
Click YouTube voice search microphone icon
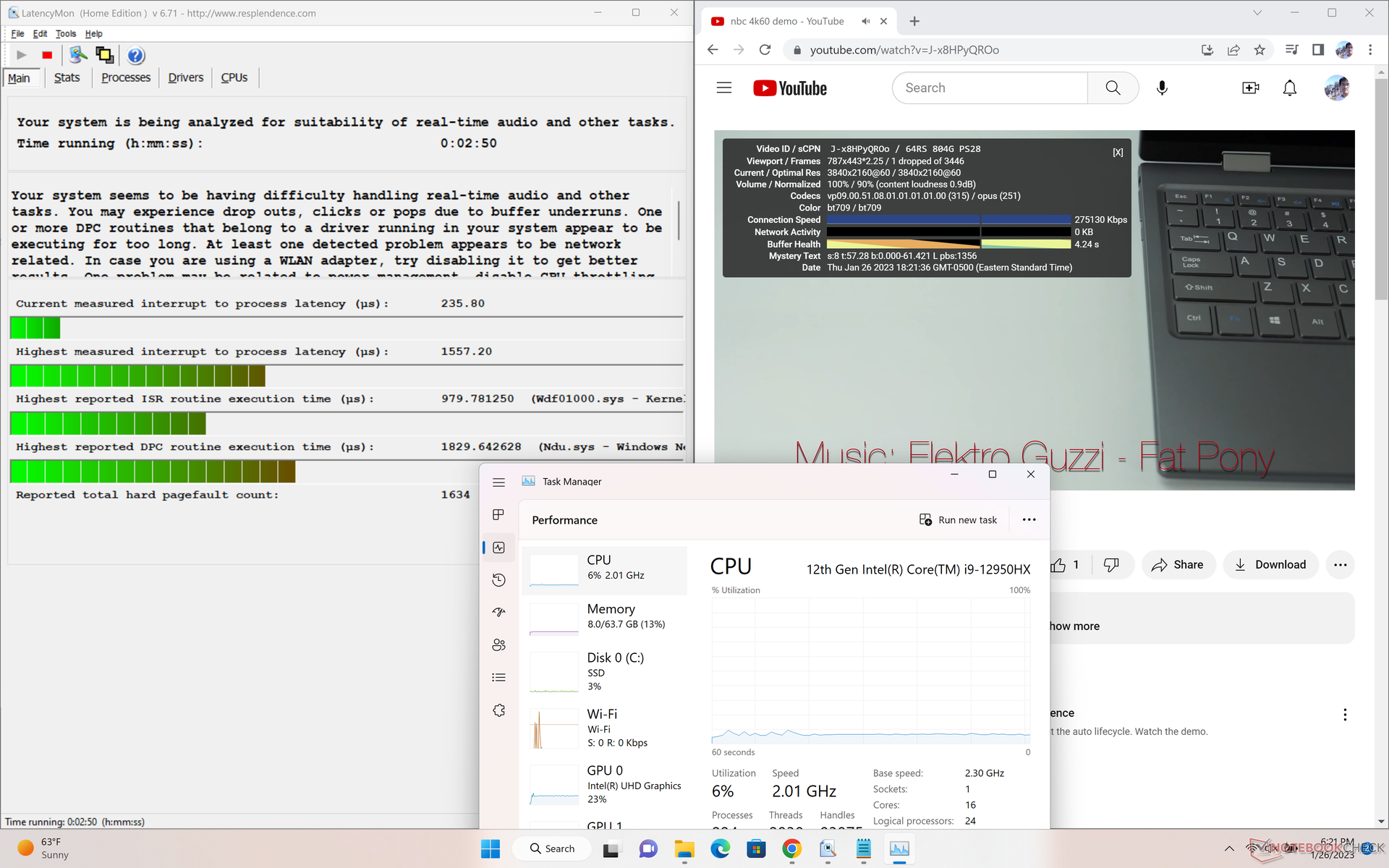(x=1162, y=88)
